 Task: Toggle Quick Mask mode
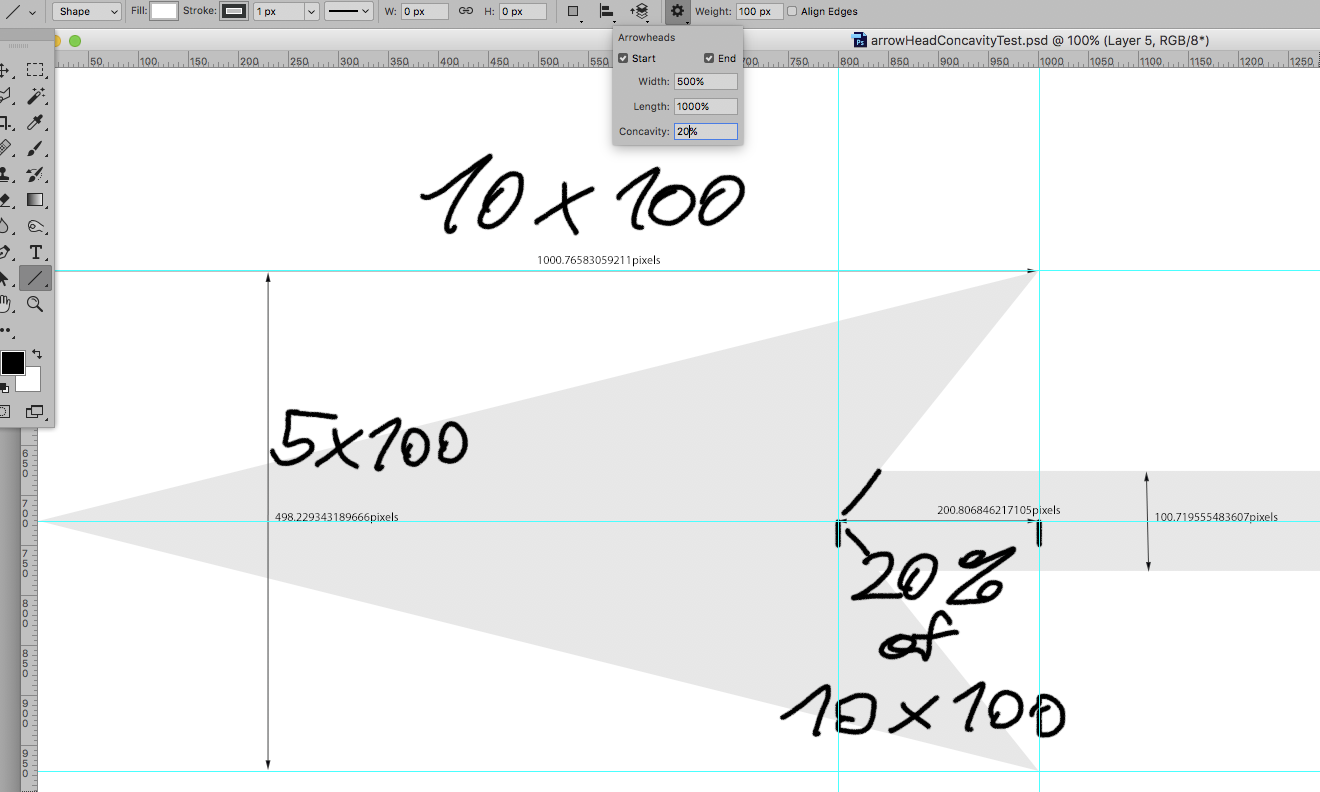(x=5, y=411)
